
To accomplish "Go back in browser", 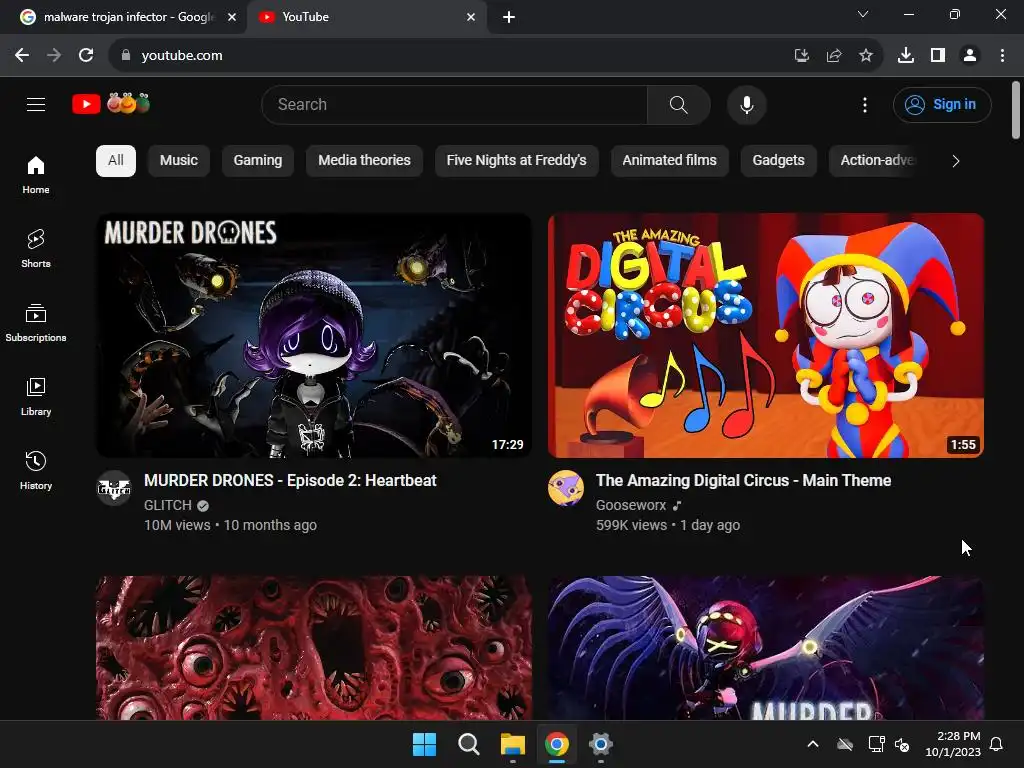I will click(22, 56).
